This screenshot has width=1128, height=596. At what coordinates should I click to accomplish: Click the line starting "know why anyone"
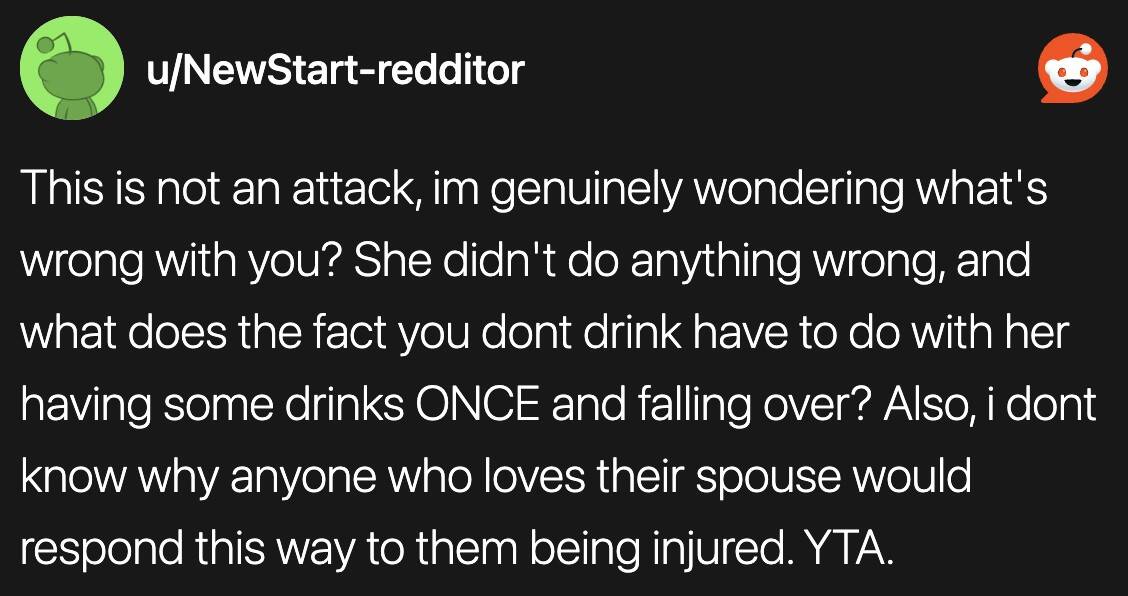[496, 479]
